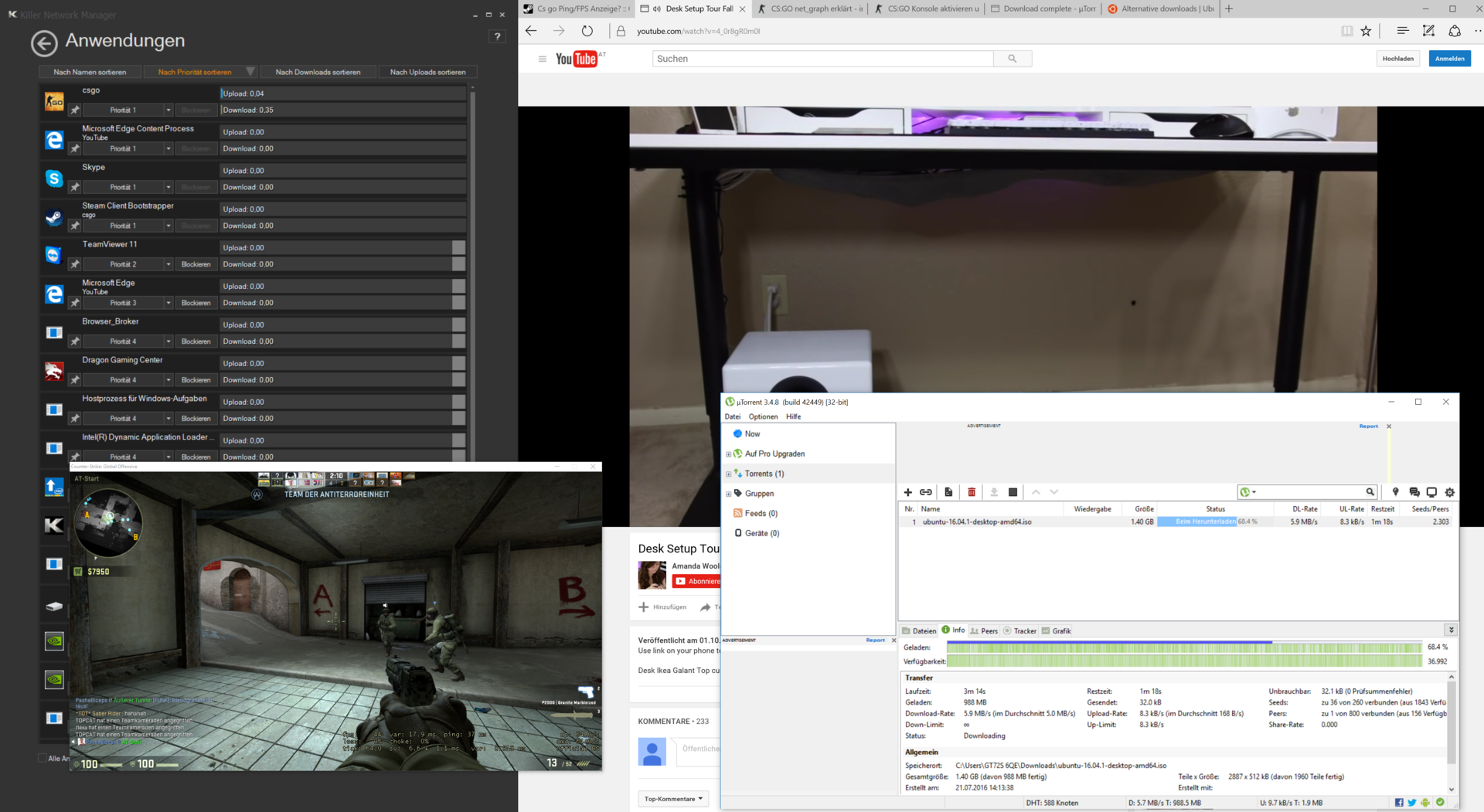Click Nach Namen sortieren button

[x=90, y=72]
